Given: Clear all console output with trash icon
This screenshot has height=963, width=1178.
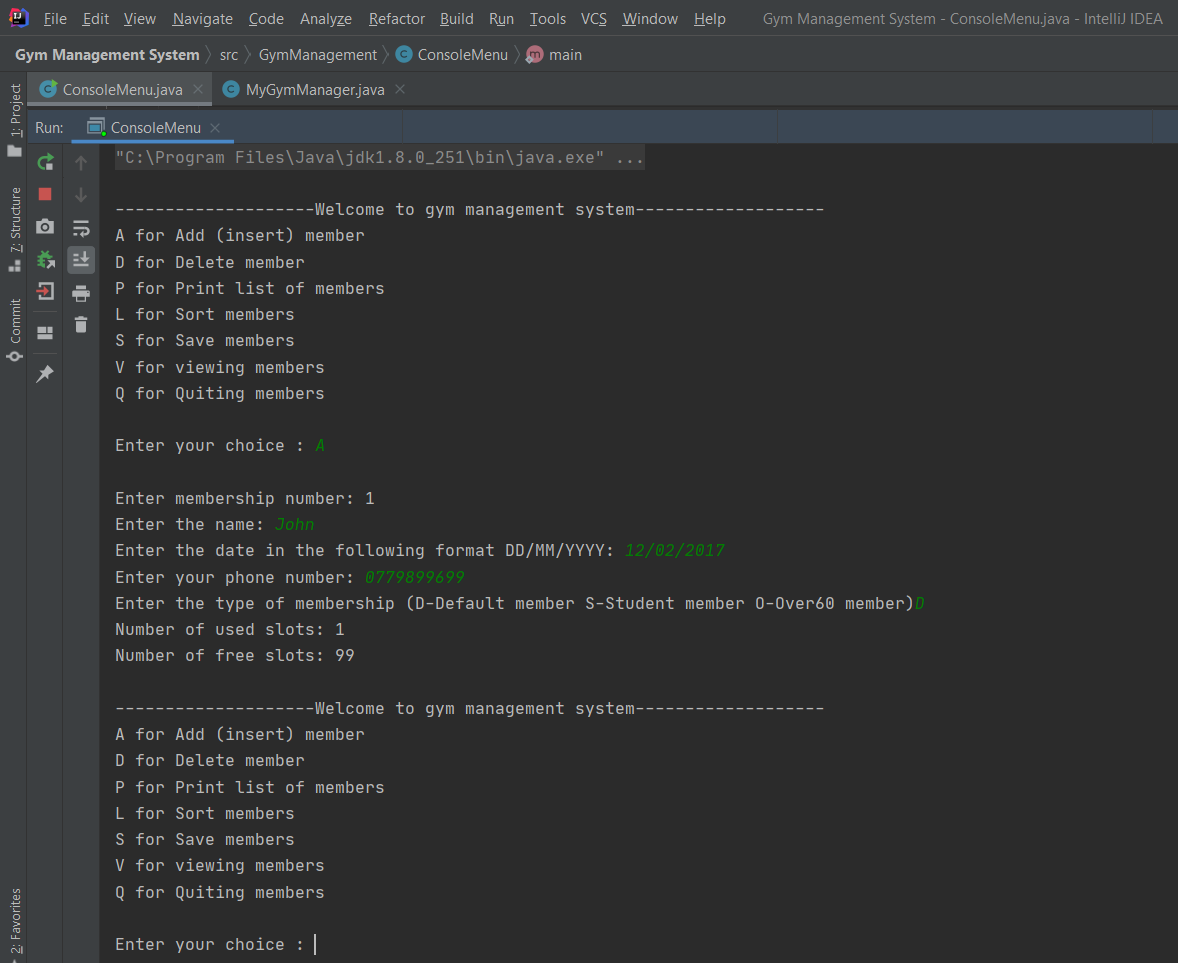Looking at the screenshot, I should 81,324.
